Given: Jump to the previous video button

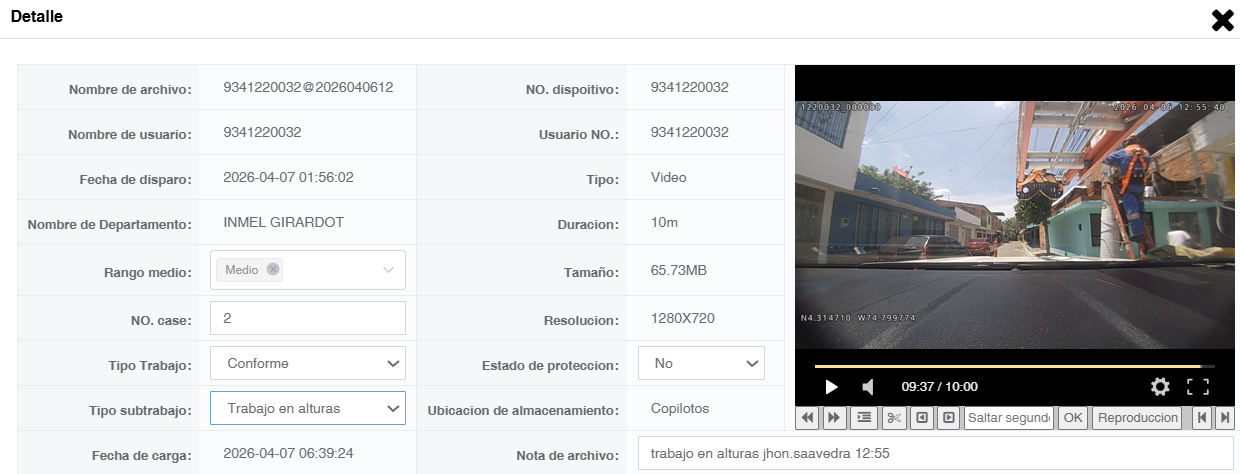Looking at the screenshot, I should coord(1203,417).
